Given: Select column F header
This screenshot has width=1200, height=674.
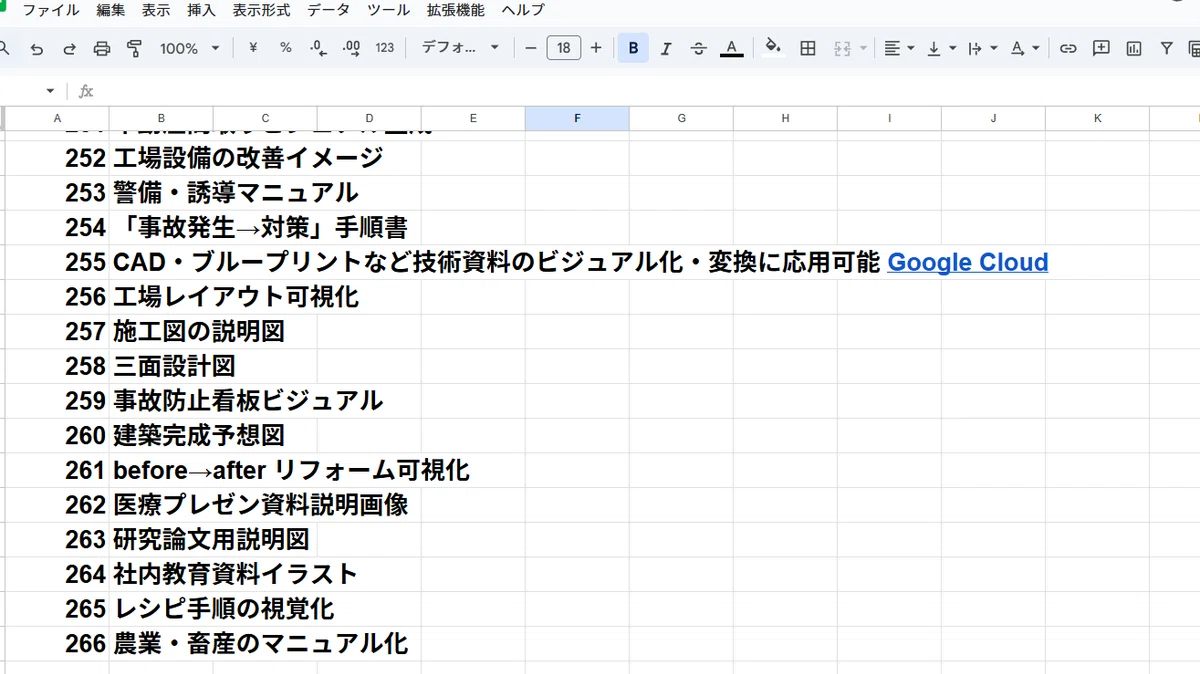Looking at the screenshot, I should pyautogui.click(x=577, y=118).
